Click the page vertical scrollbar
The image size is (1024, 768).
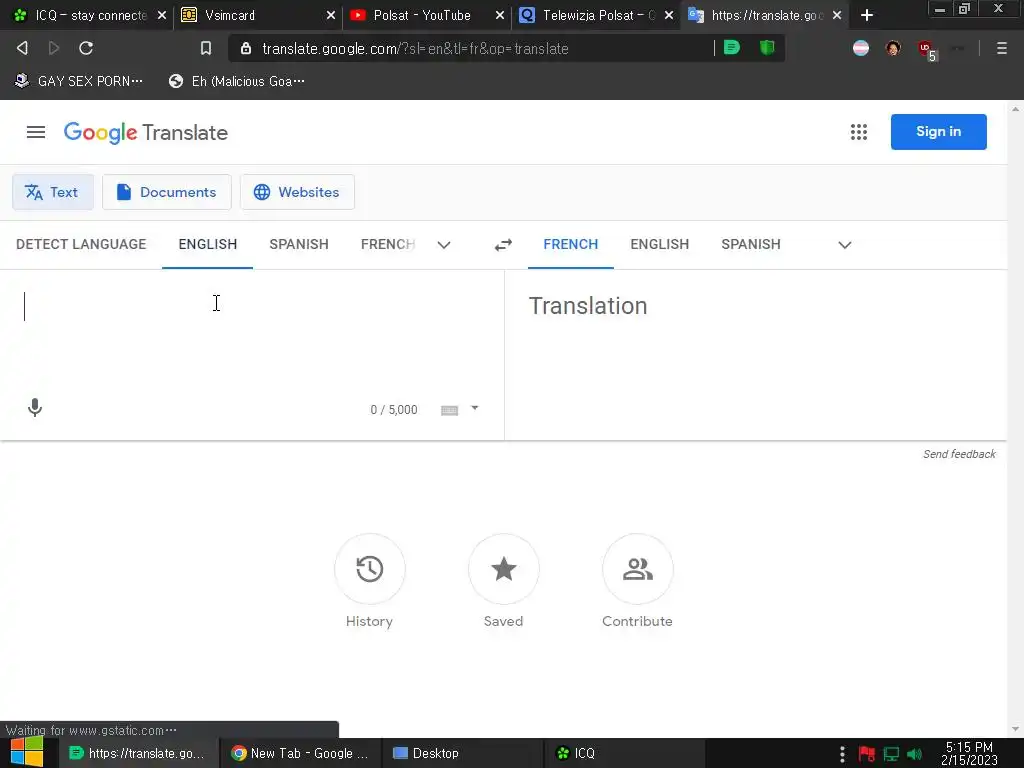1015,418
